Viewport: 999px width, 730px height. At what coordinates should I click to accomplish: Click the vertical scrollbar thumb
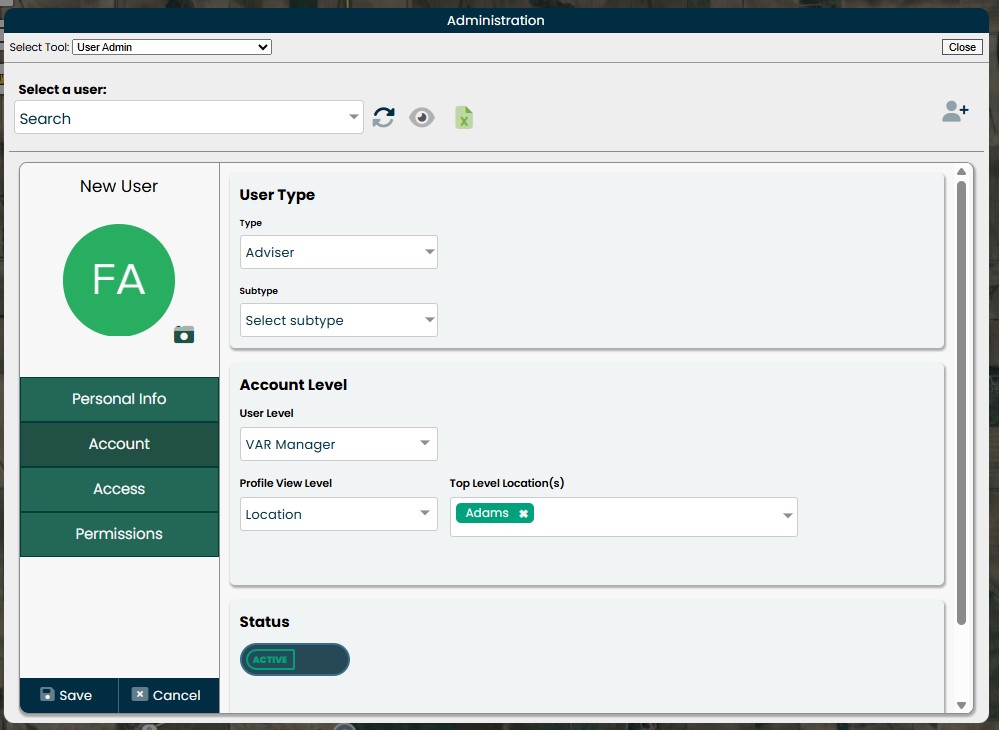961,403
